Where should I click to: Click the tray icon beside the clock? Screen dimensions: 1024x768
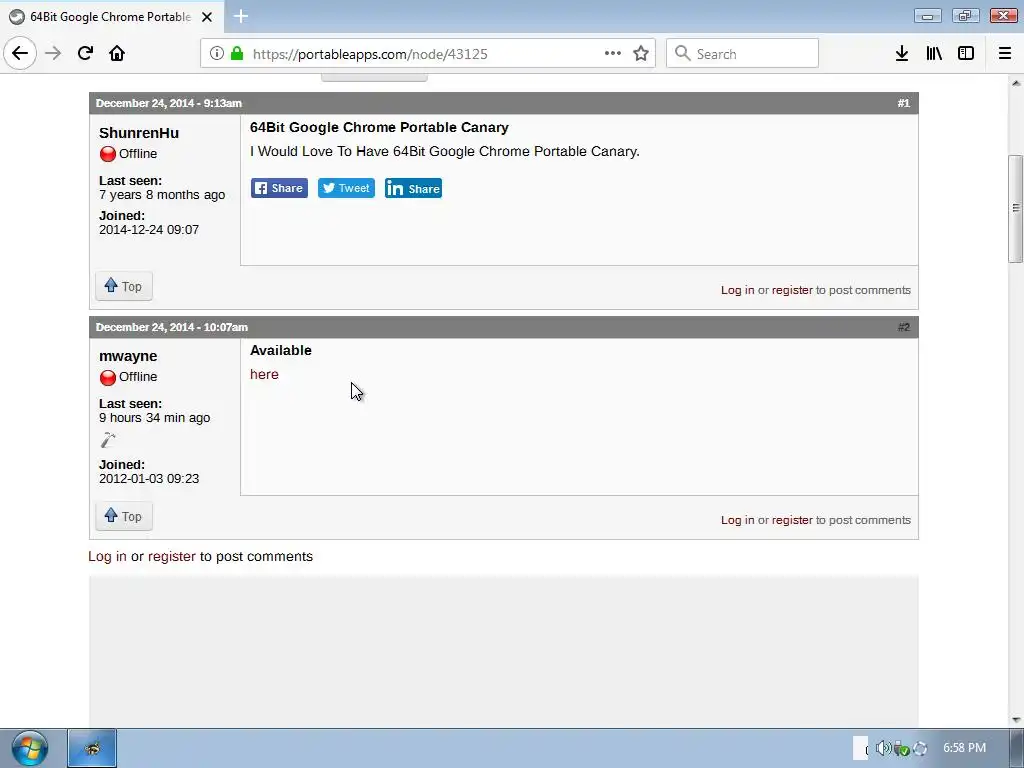[x=920, y=748]
